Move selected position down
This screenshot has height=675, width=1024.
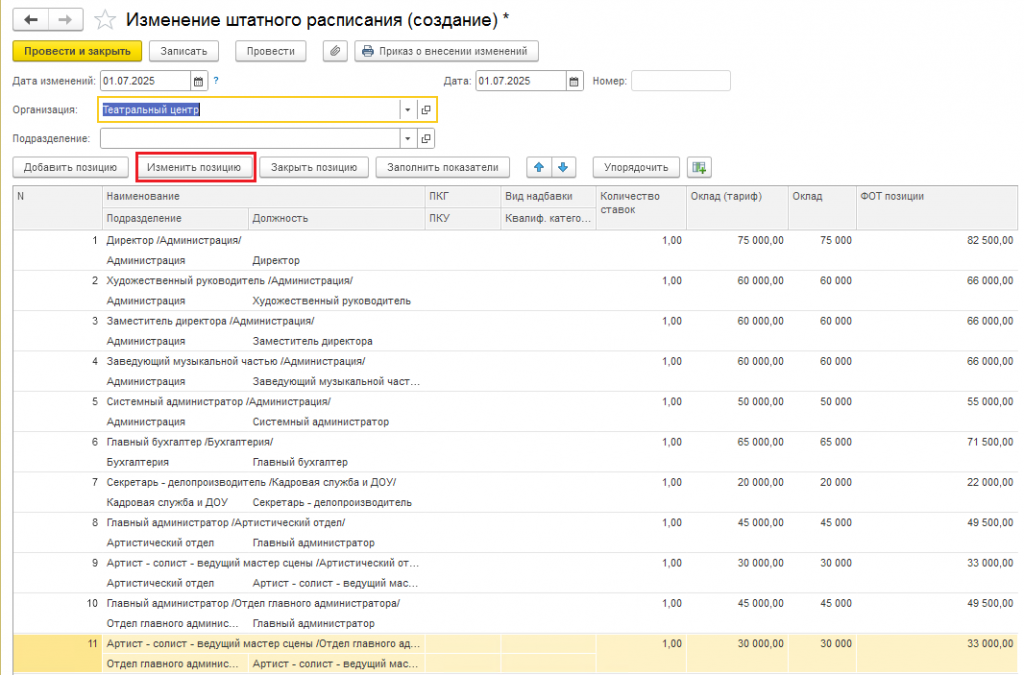(x=563, y=167)
